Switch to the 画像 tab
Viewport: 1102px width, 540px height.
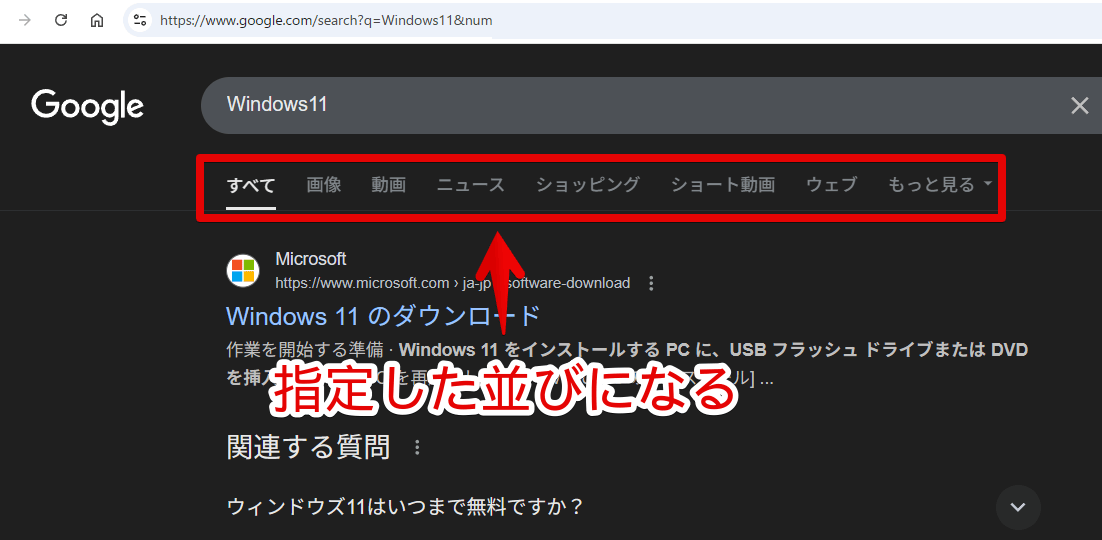pyautogui.click(x=324, y=185)
